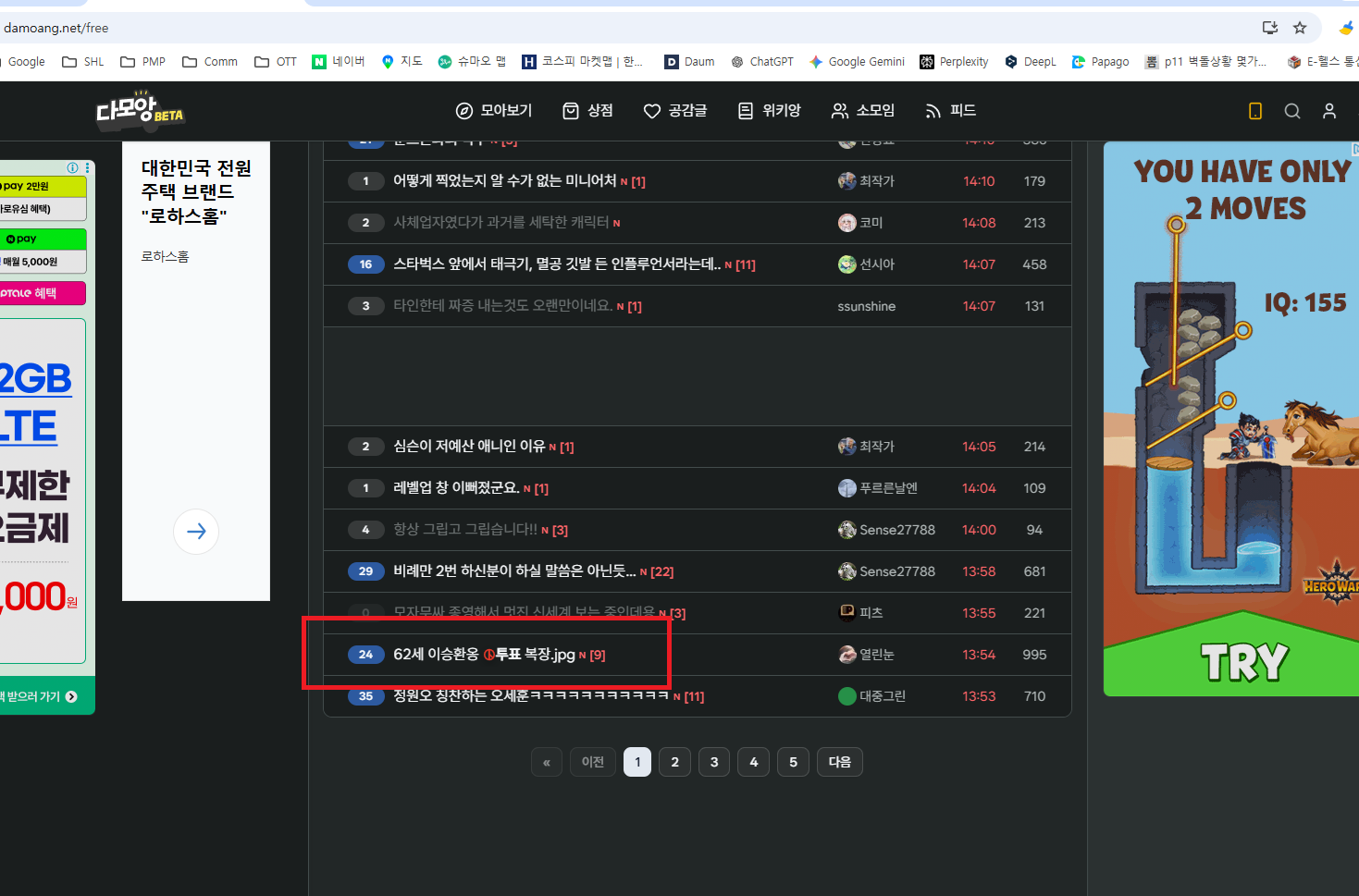
Task: Click the 대한민국 전원주택 브랜드 ad headline
Action: pos(196,192)
